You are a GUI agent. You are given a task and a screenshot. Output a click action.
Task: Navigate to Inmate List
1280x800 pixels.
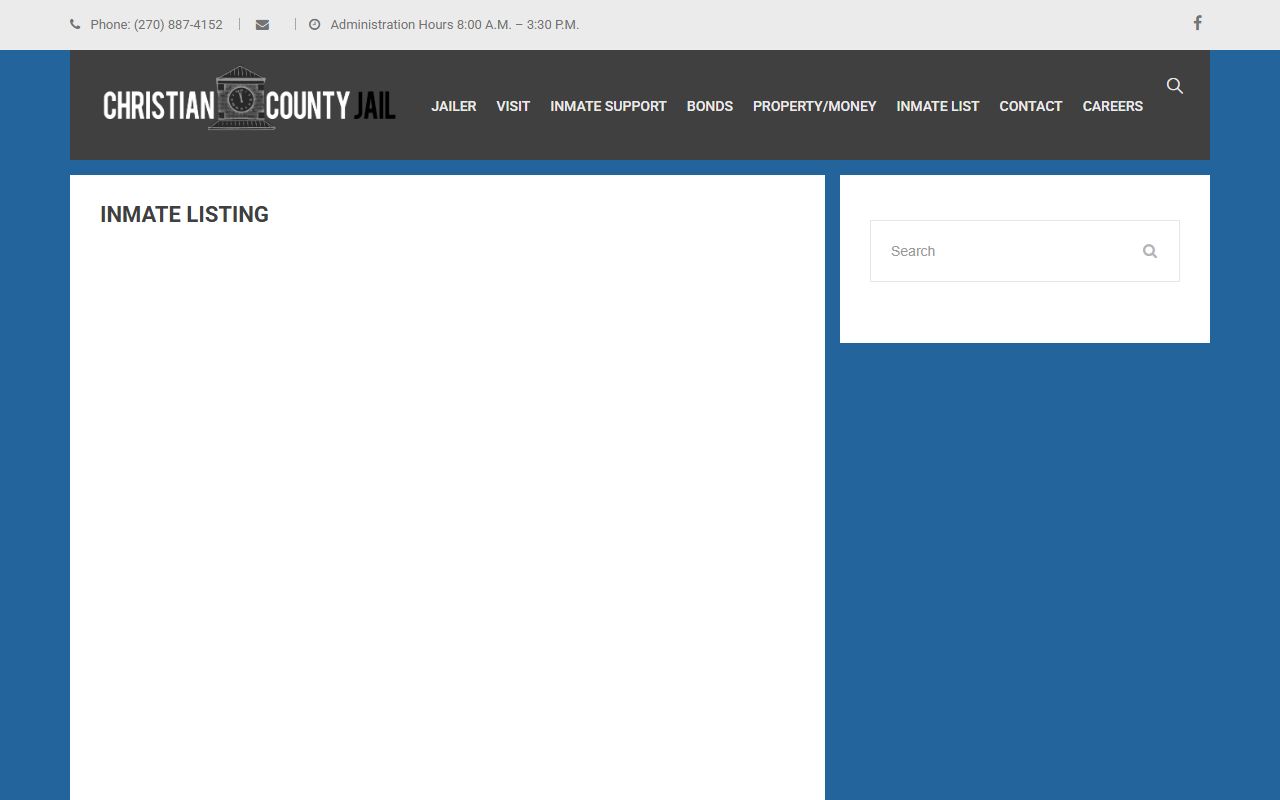[x=937, y=106]
